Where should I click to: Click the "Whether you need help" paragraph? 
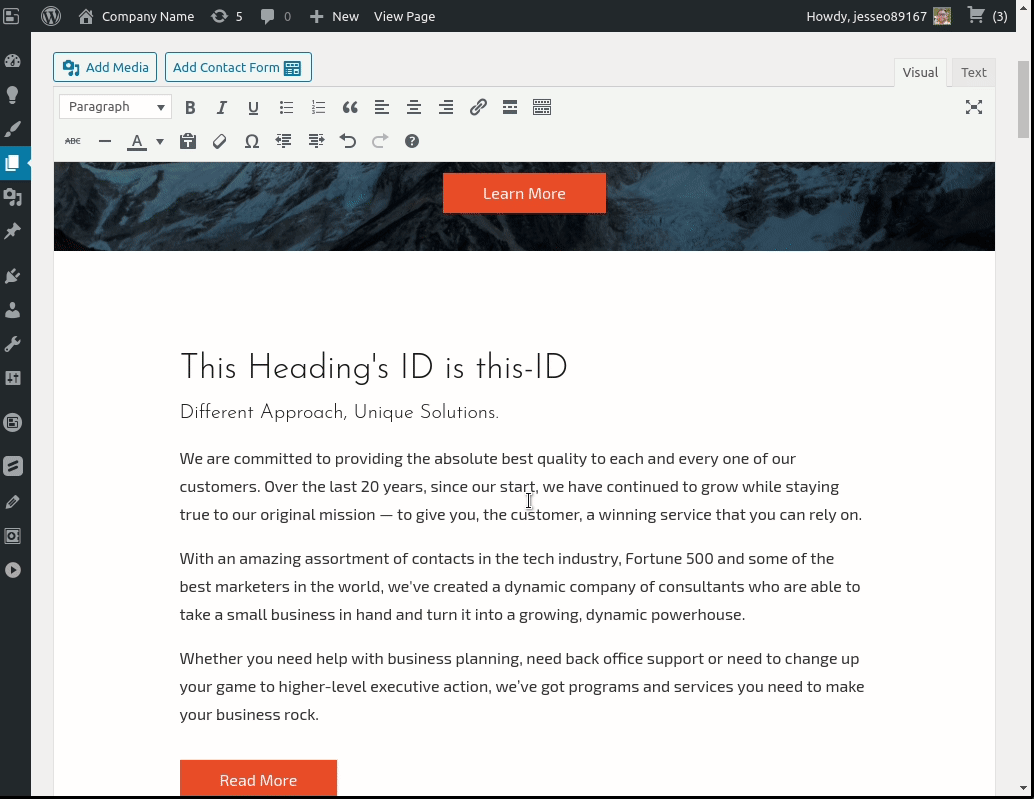click(522, 687)
